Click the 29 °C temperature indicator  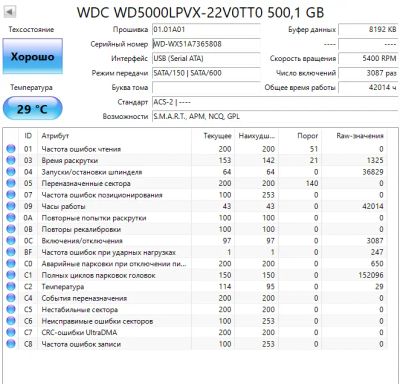point(32,108)
